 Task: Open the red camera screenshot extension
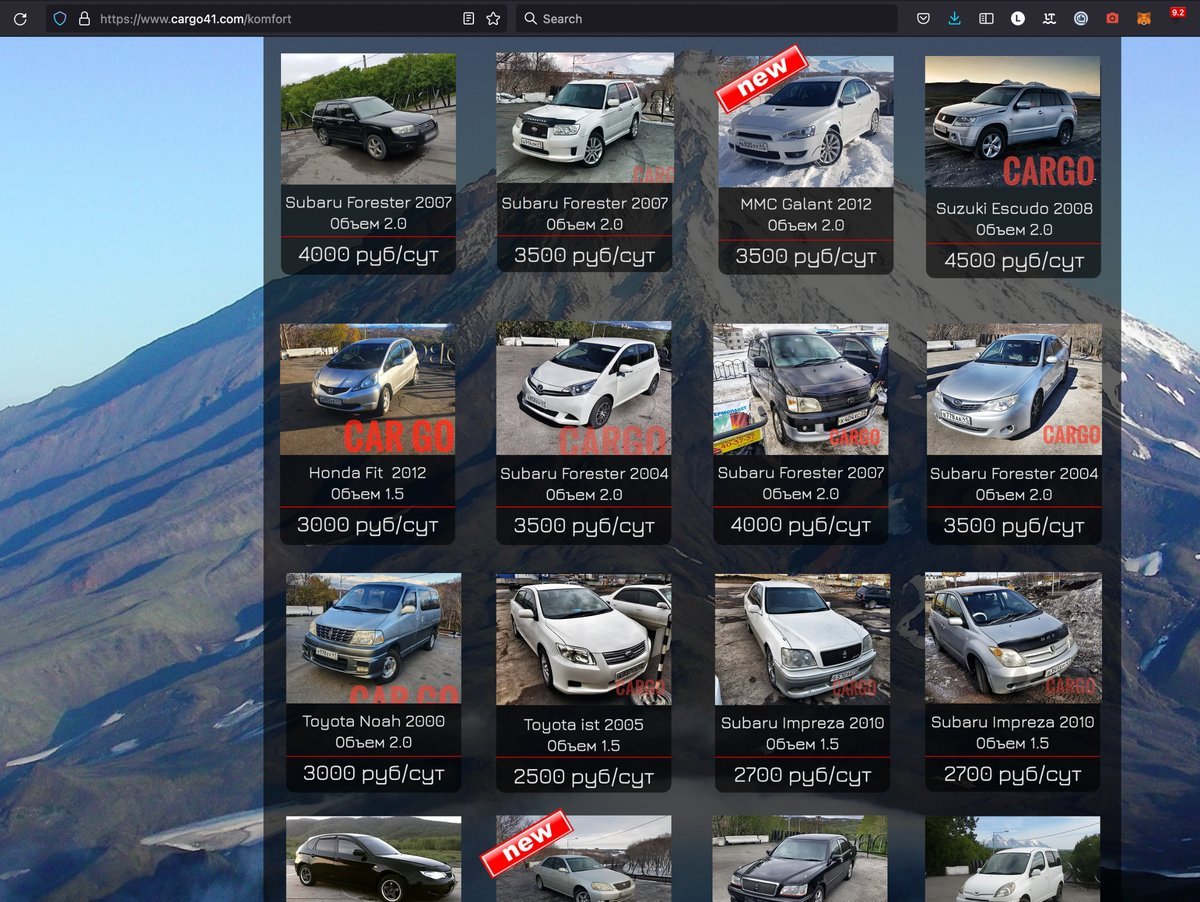click(x=1112, y=19)
